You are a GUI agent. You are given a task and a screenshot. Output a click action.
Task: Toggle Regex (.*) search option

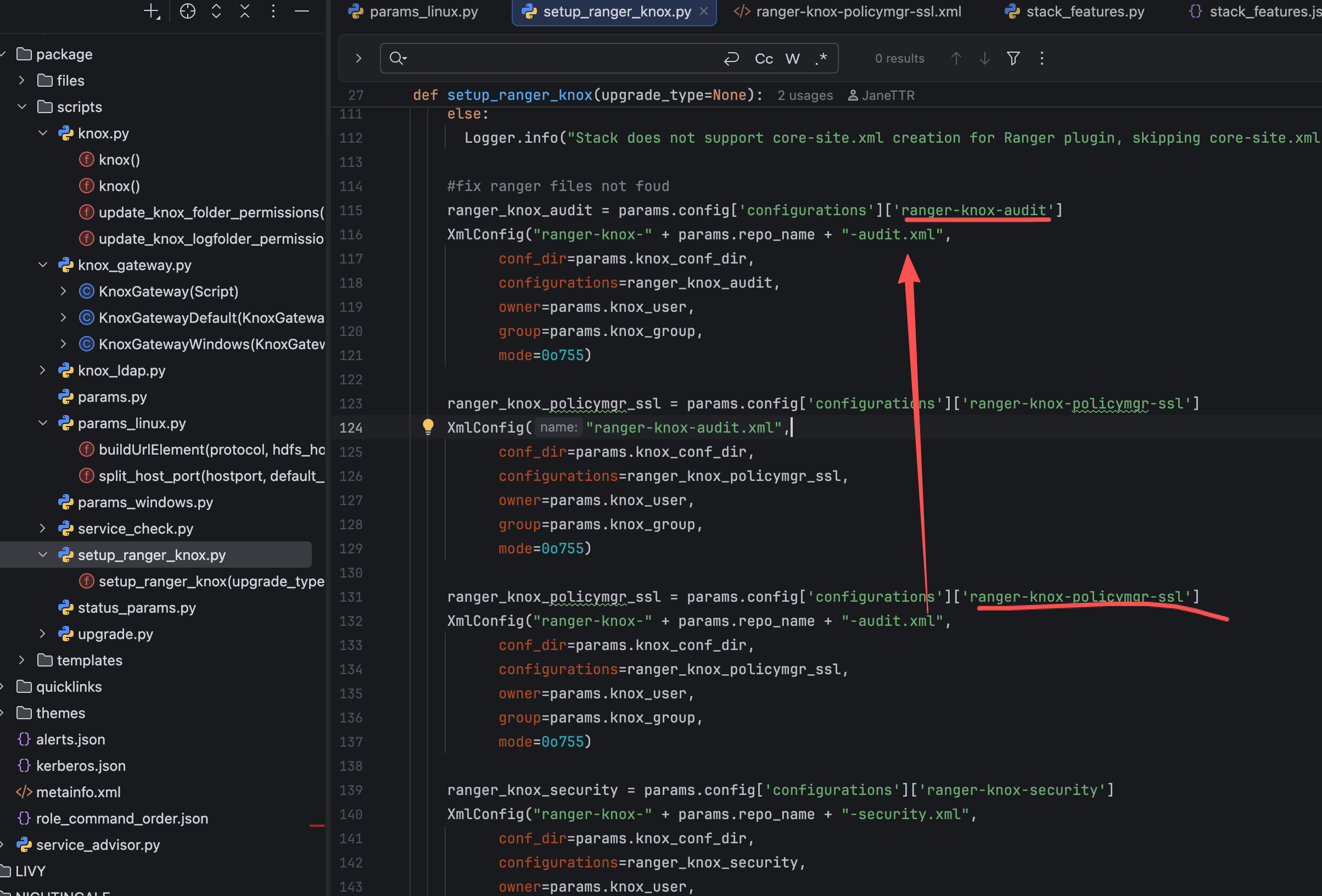pos(821,59)
